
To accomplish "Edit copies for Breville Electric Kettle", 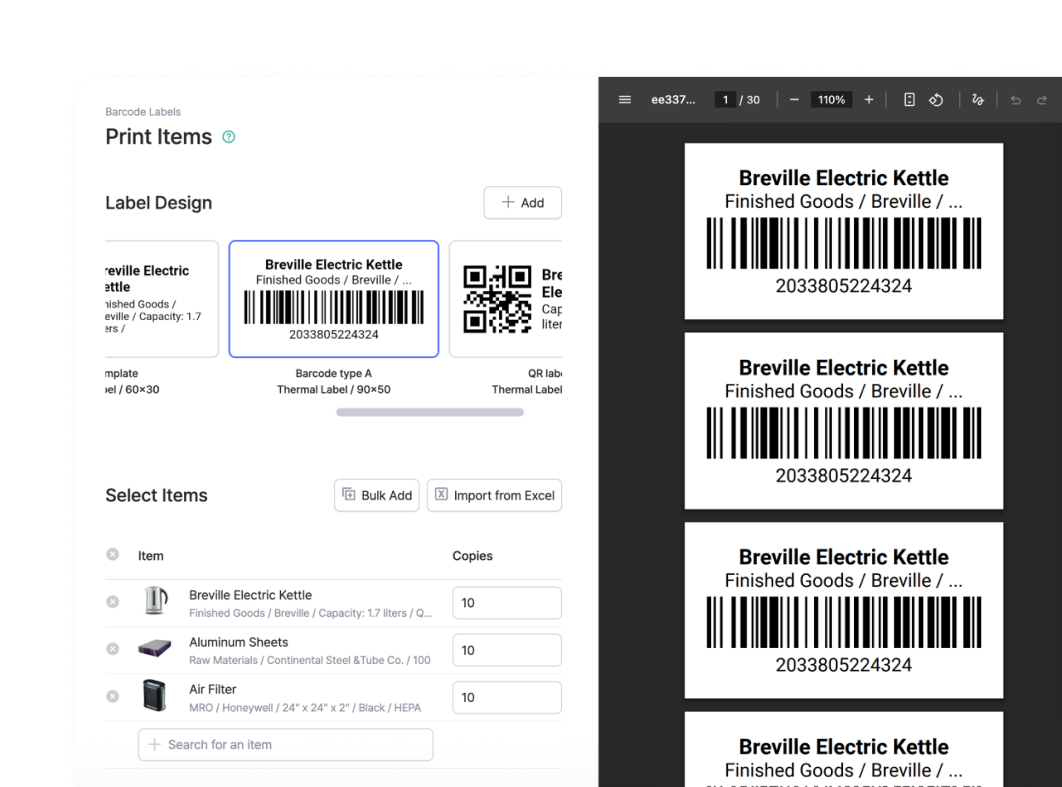I will coord(507,603).
